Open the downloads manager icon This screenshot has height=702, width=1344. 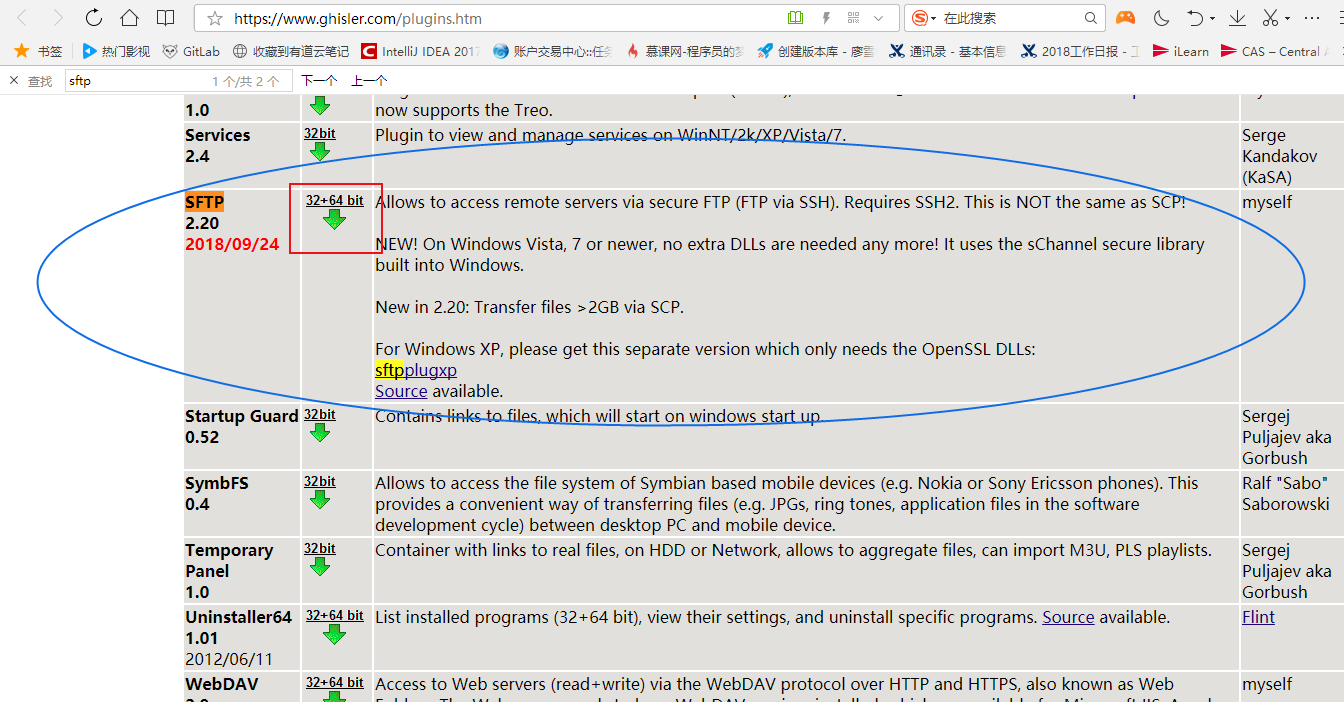point(1238,18)
